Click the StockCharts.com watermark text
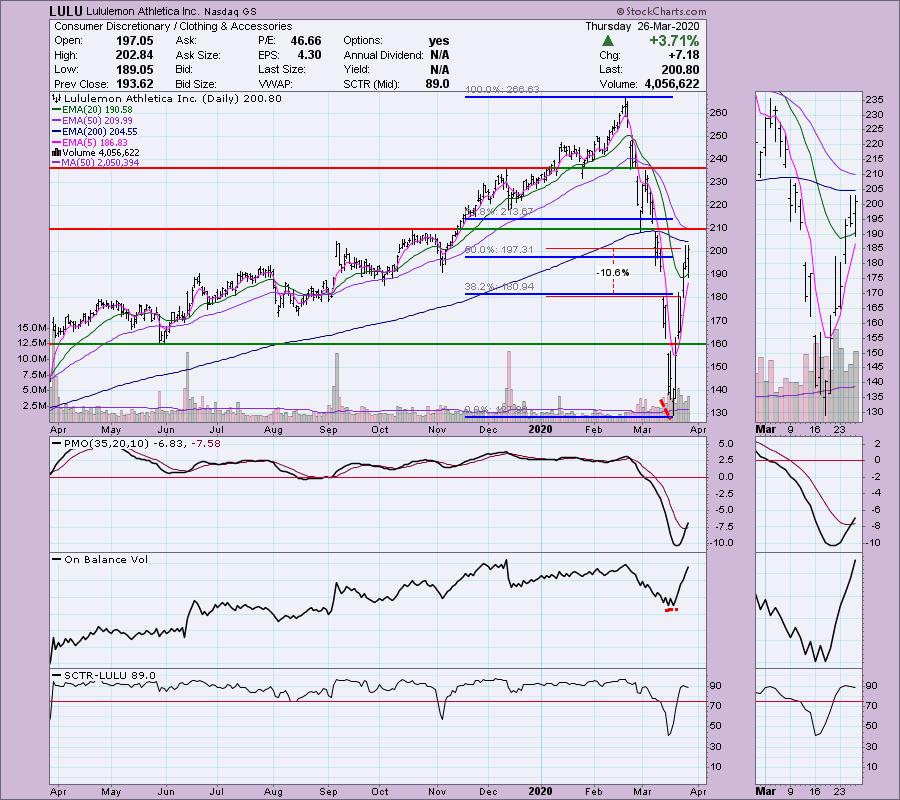Image resolution: width=900 pixels, height=800 pixels. (661, 11)
